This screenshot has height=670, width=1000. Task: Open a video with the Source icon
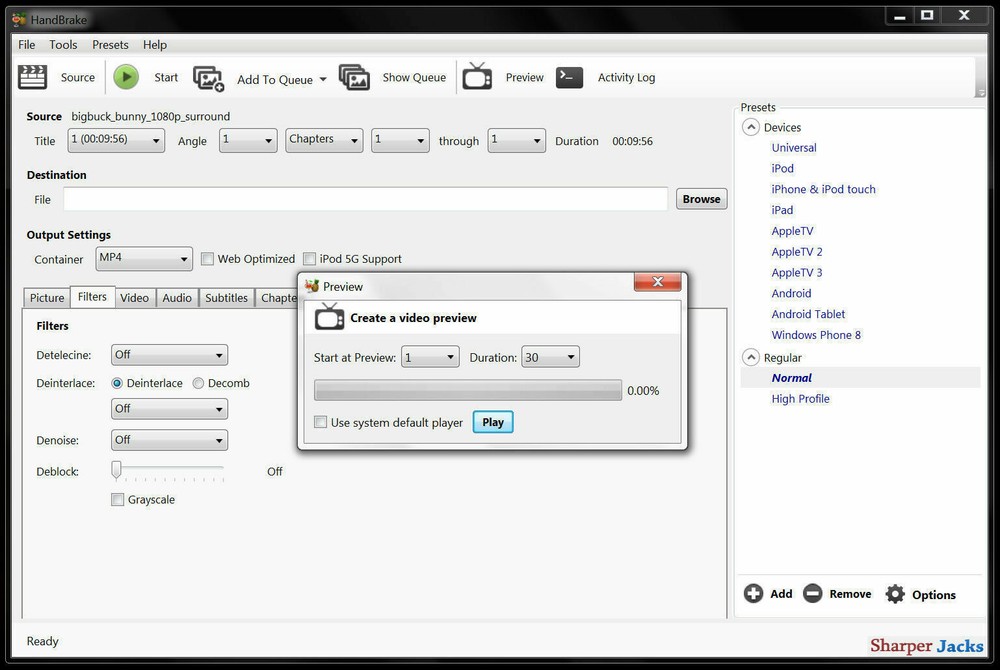point(32,77)
